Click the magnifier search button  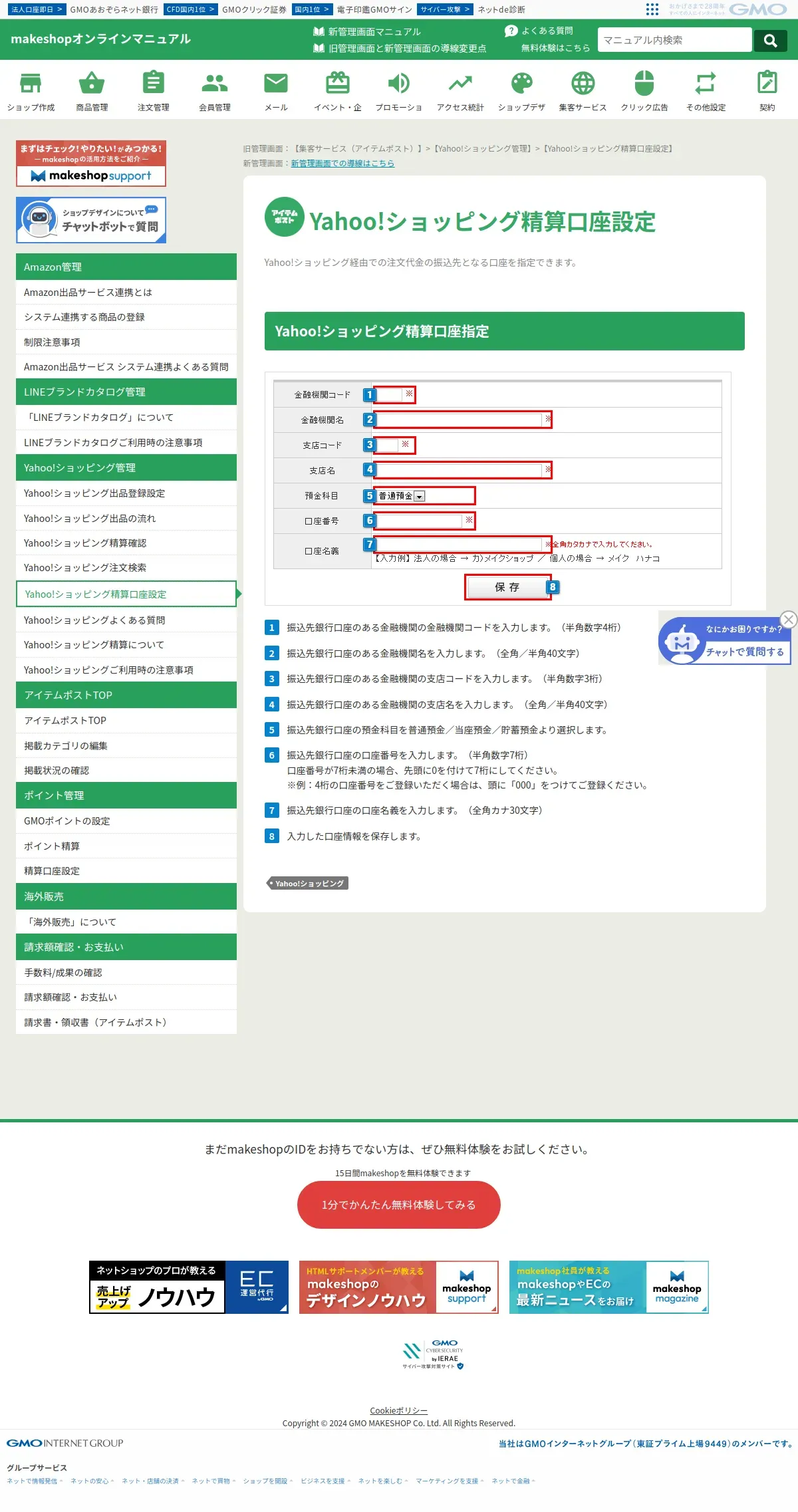pyautogui.click(x=771, y=40)
